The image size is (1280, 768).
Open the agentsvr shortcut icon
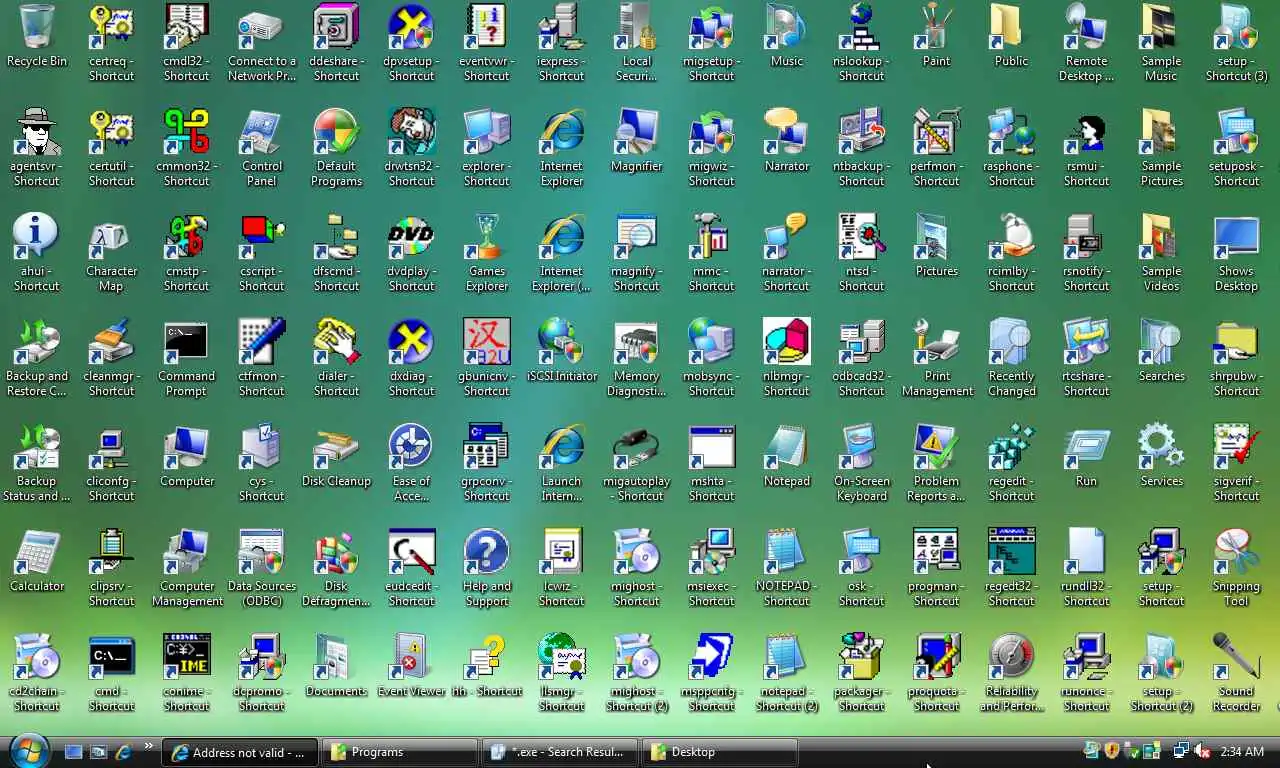37,132
